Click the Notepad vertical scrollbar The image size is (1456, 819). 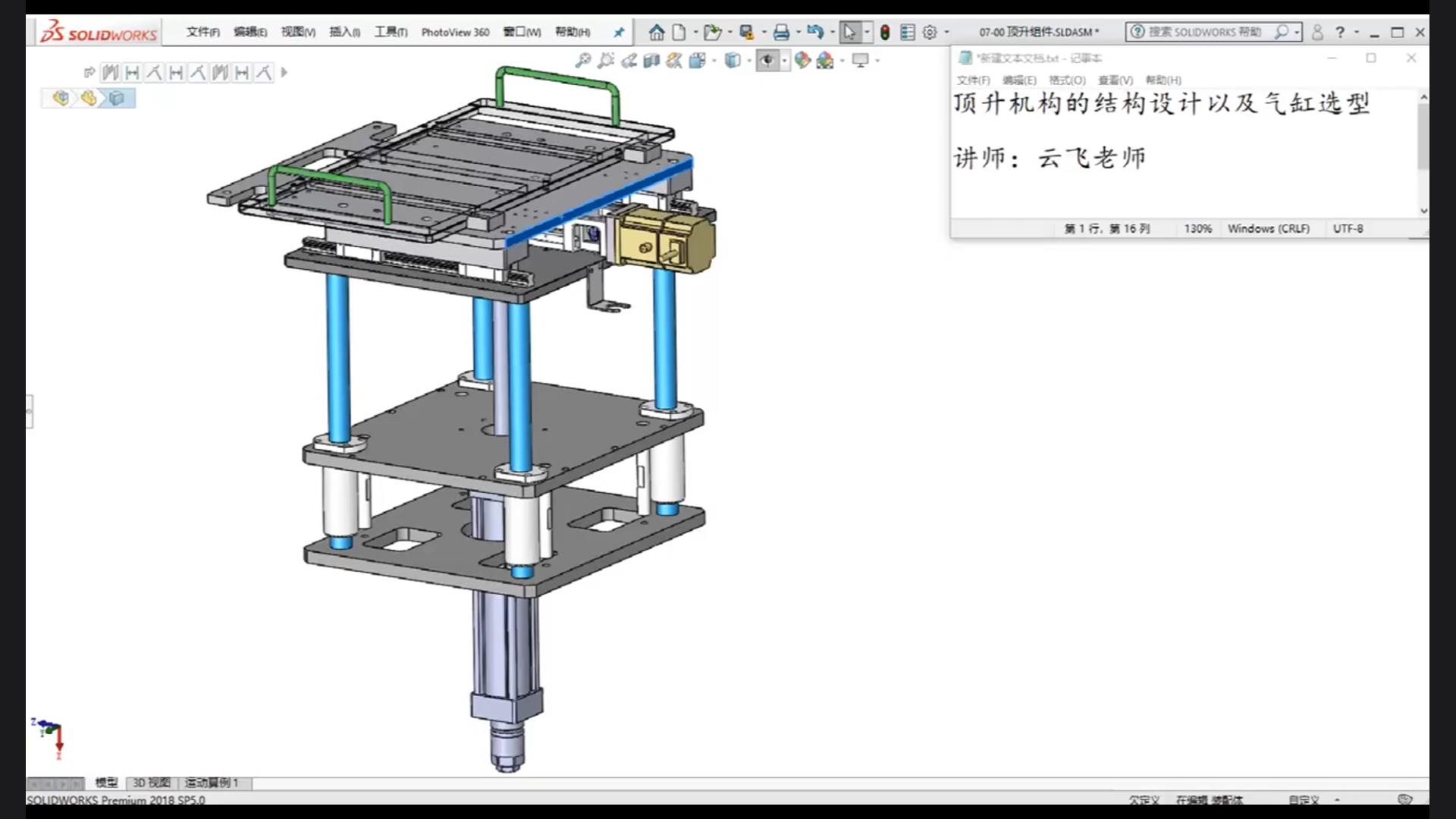[1423, 136]
